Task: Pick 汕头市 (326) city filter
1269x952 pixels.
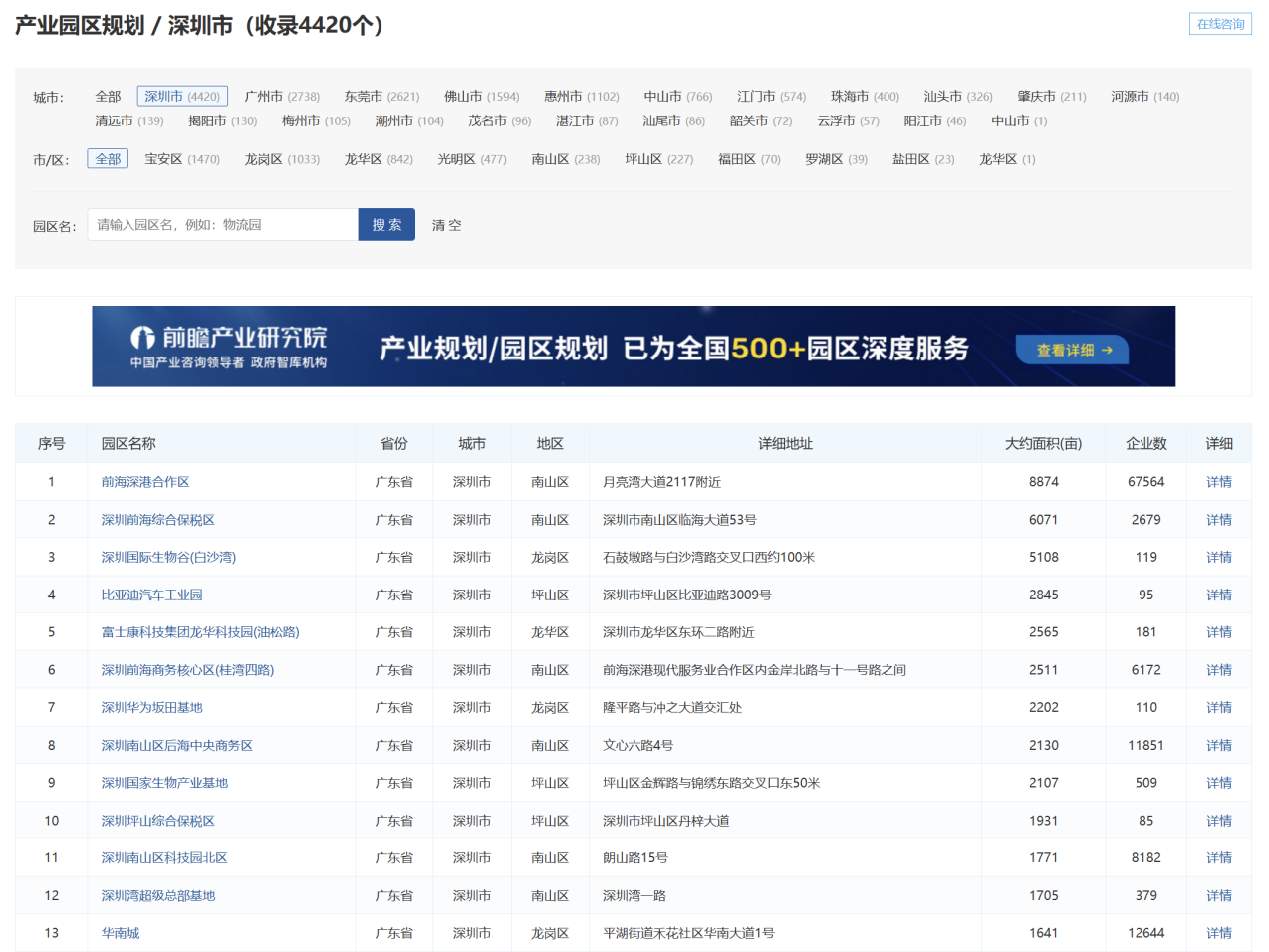Action: (x=957, y=97)
